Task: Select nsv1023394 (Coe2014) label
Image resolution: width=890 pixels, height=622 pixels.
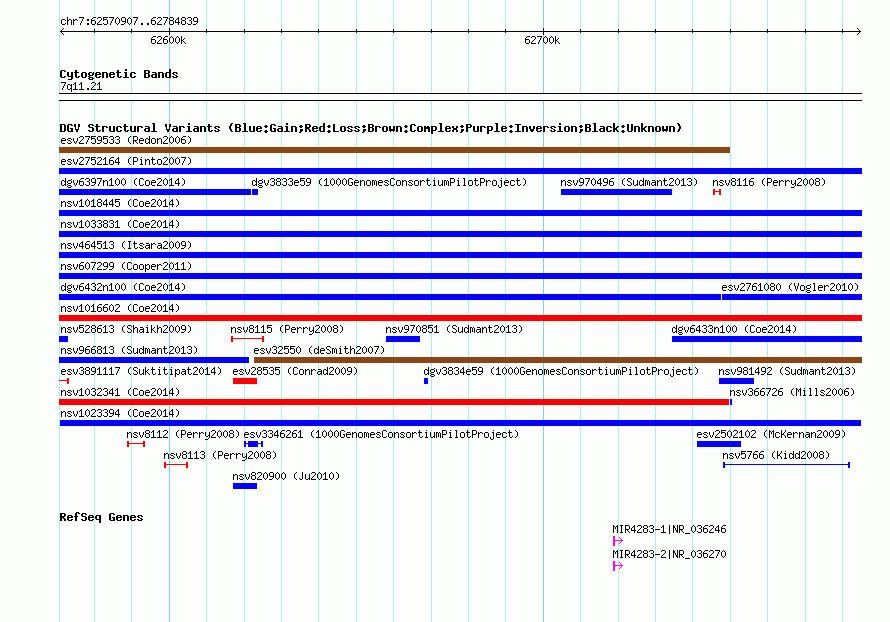Action: (x=120, y=413)
